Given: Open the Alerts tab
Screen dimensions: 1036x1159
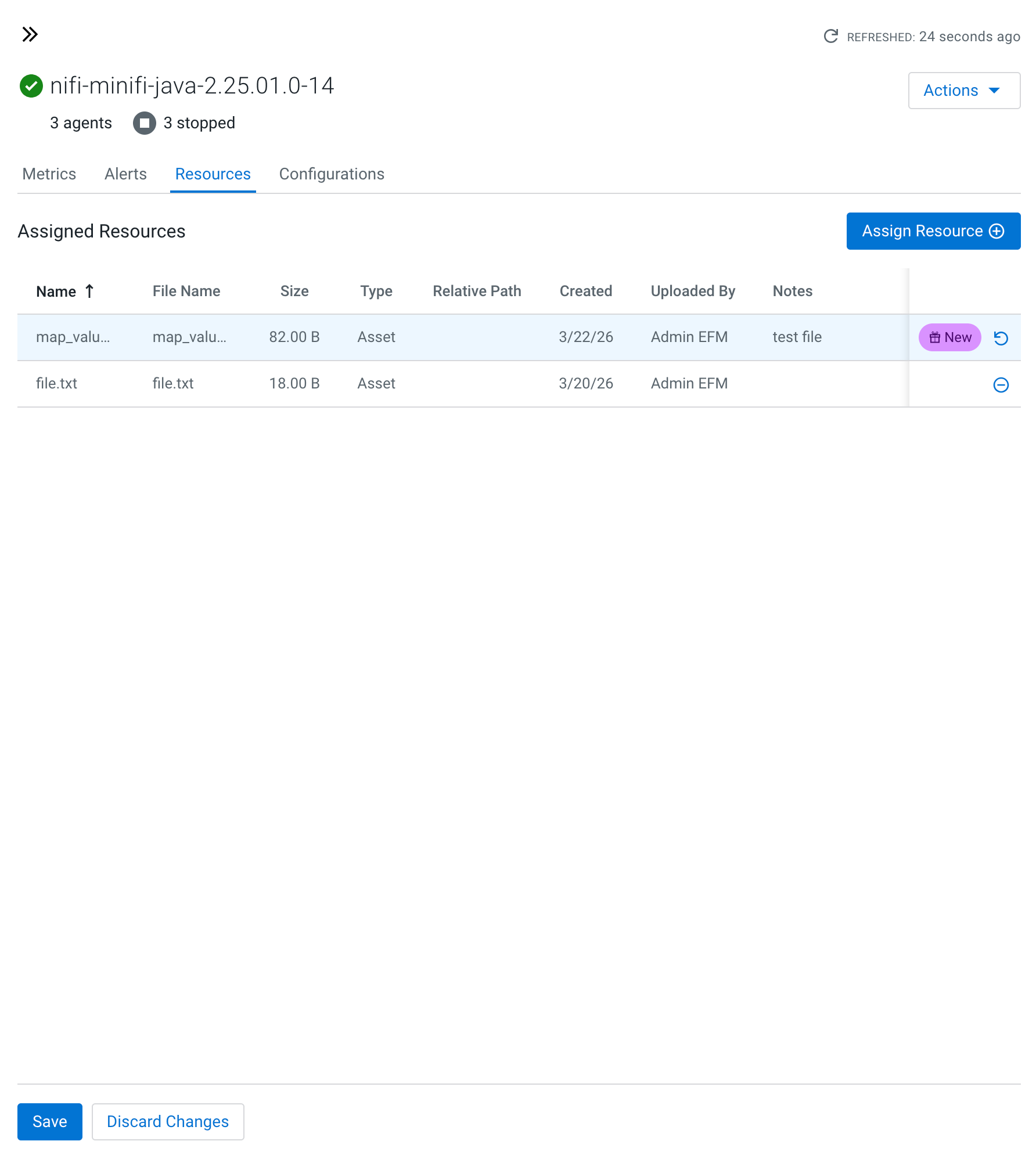Looking at the screenshot, I should tap(125, 174).
